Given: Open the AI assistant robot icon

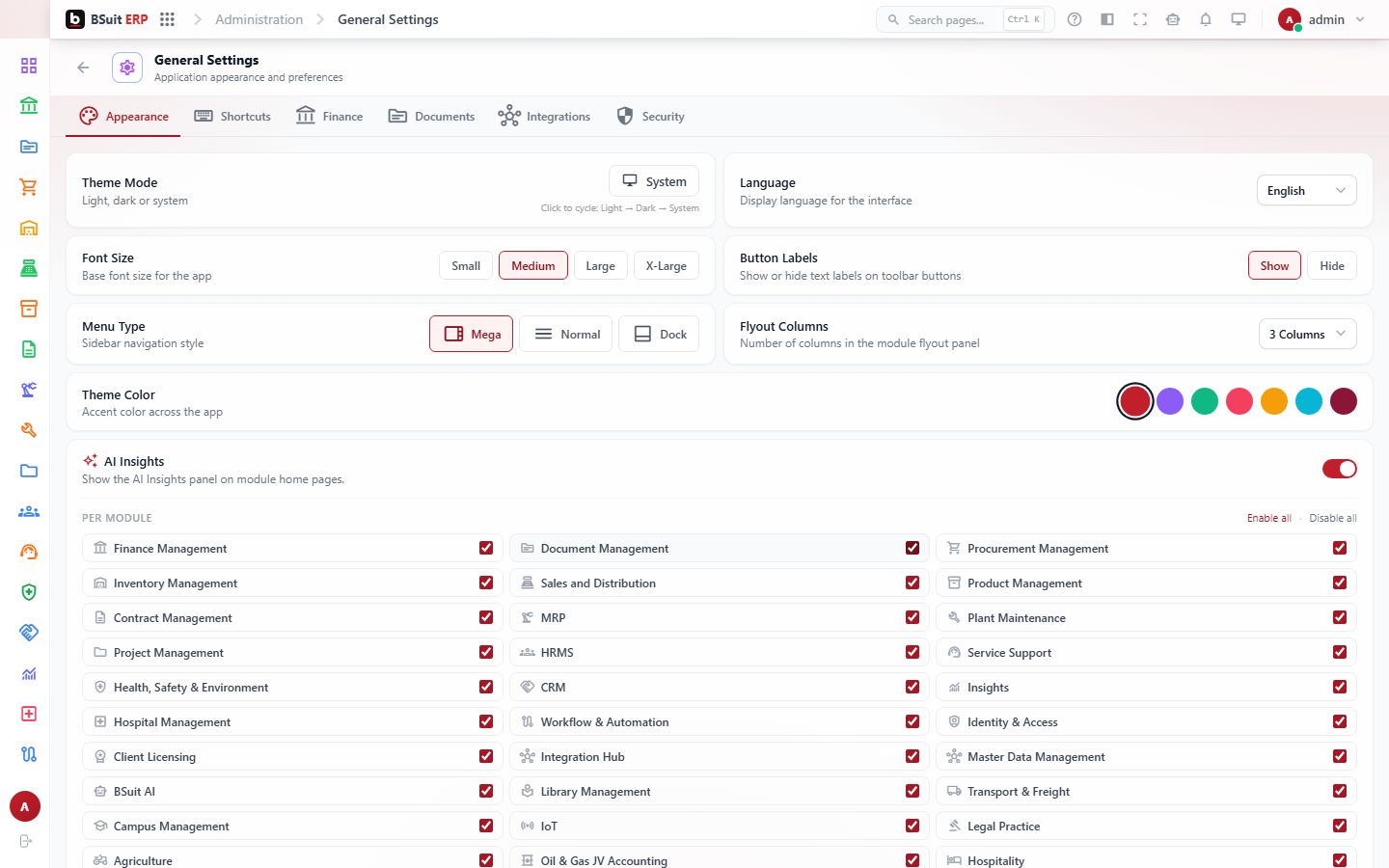Looking at the screenshot, I should [1173, 19].
